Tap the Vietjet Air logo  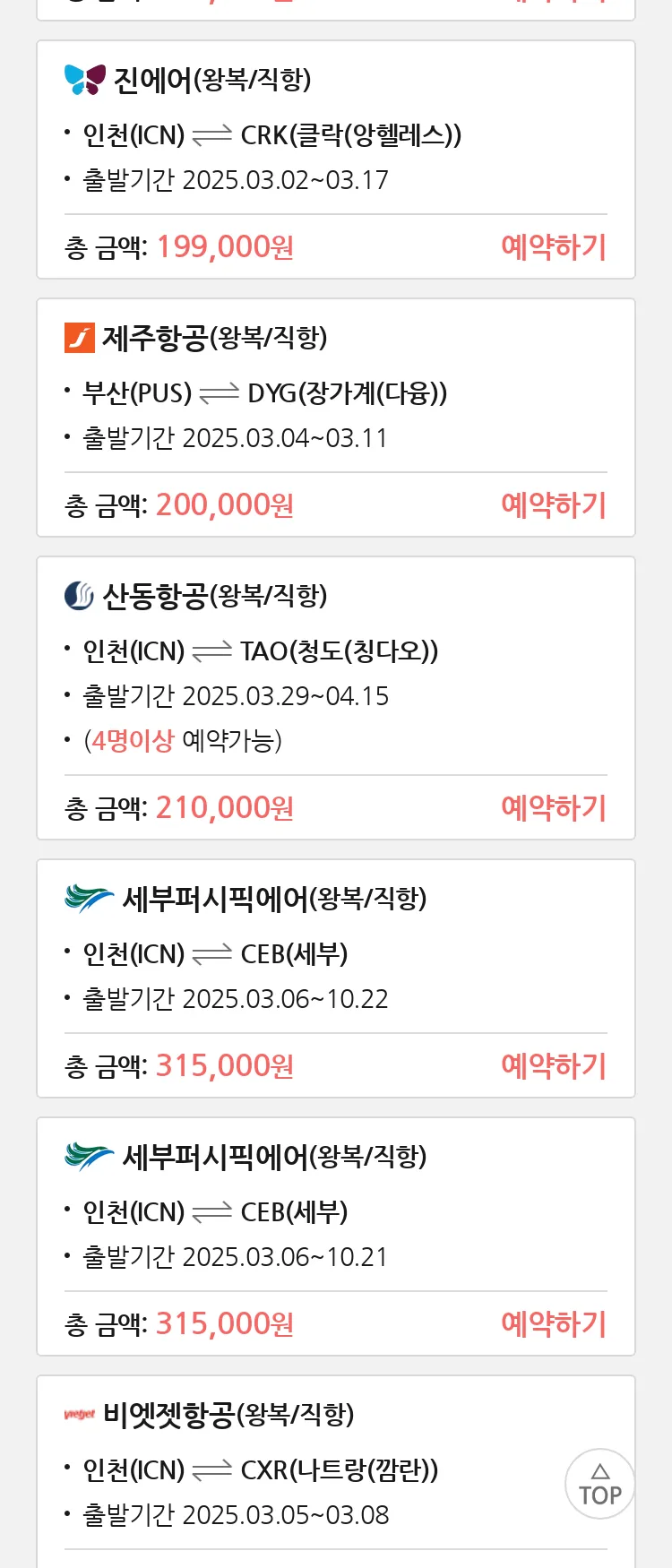point(80,1415)
